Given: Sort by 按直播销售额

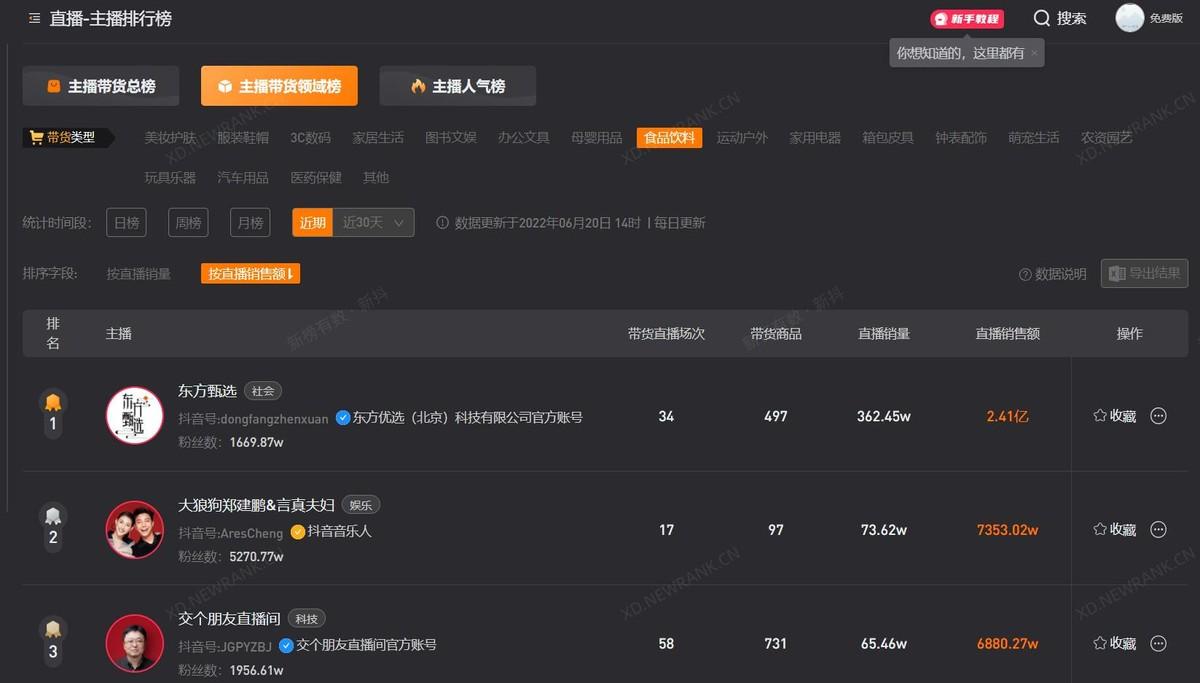Looking at the screenshot, I should click(x=251, y=274).
